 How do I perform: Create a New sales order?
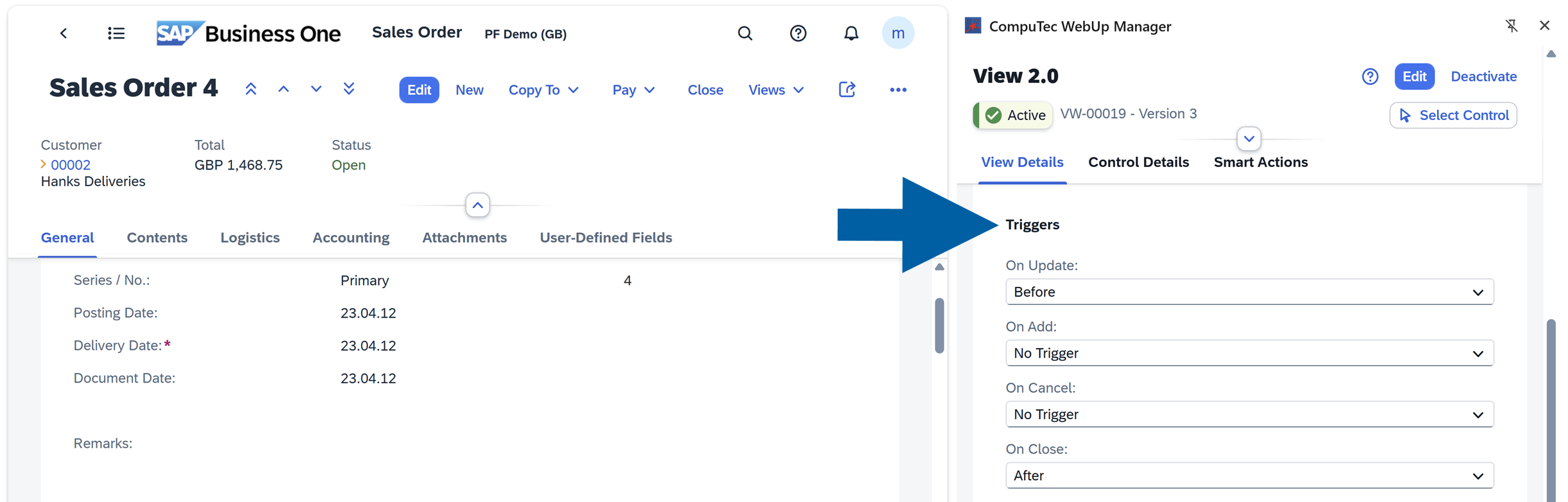click(x=470, y=90)
